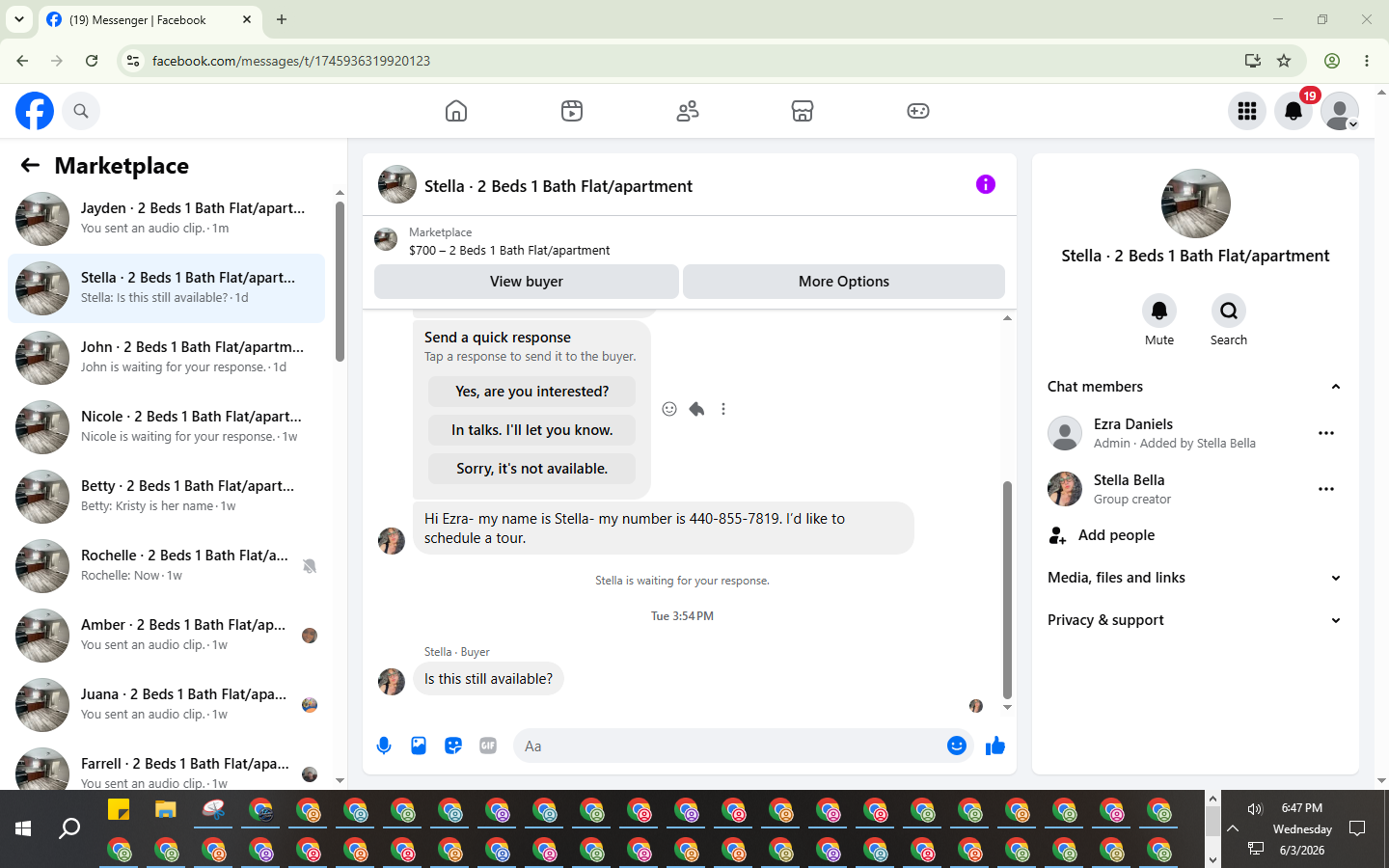Image resolution: width=1389 pixels, height=868 pixels.
Task: Select the Stella conversation in the chat list
Action: coord(166,288)
